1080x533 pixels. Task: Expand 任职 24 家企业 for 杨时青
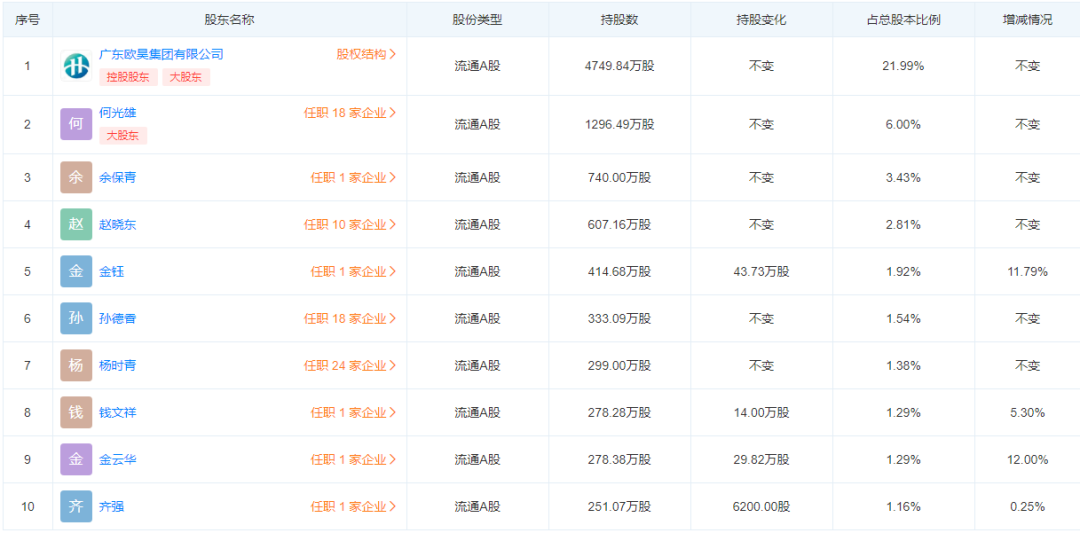click(351, 366)
